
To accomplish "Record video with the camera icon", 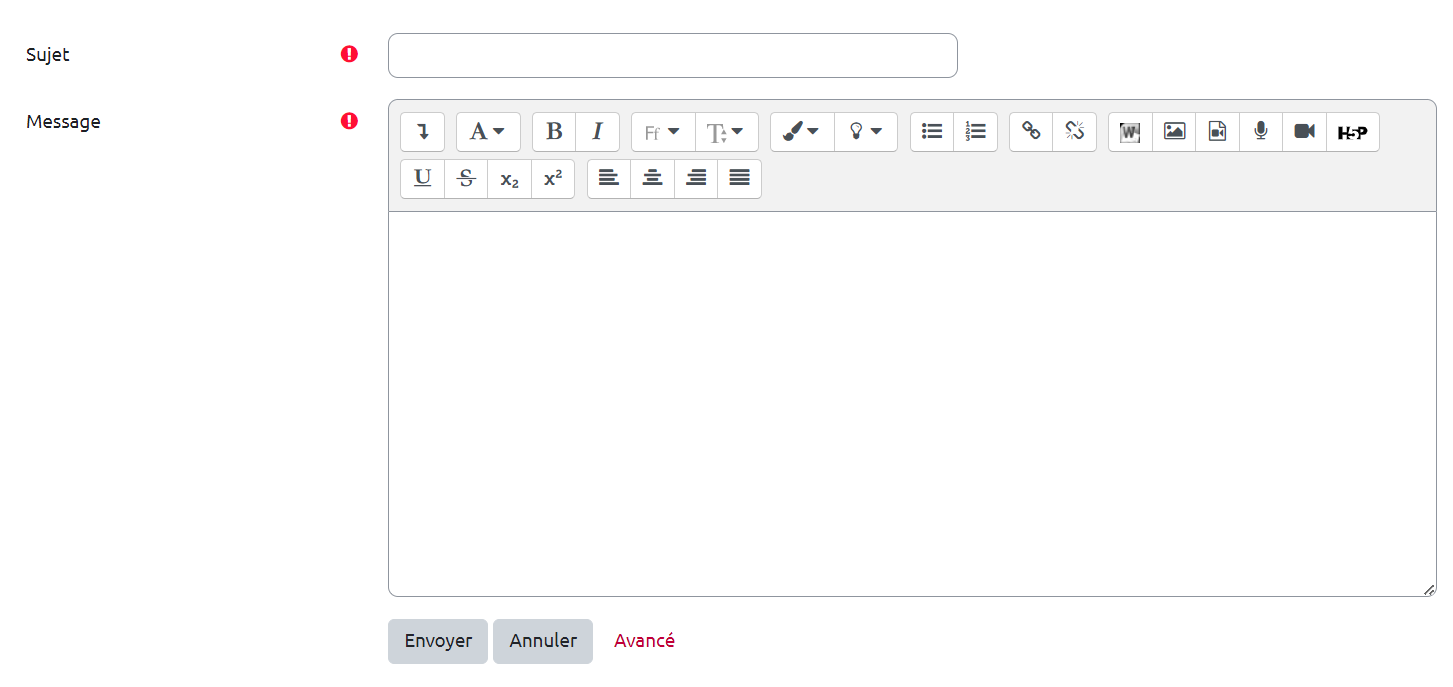I will pyautogui.click(x=1304, y=132).
